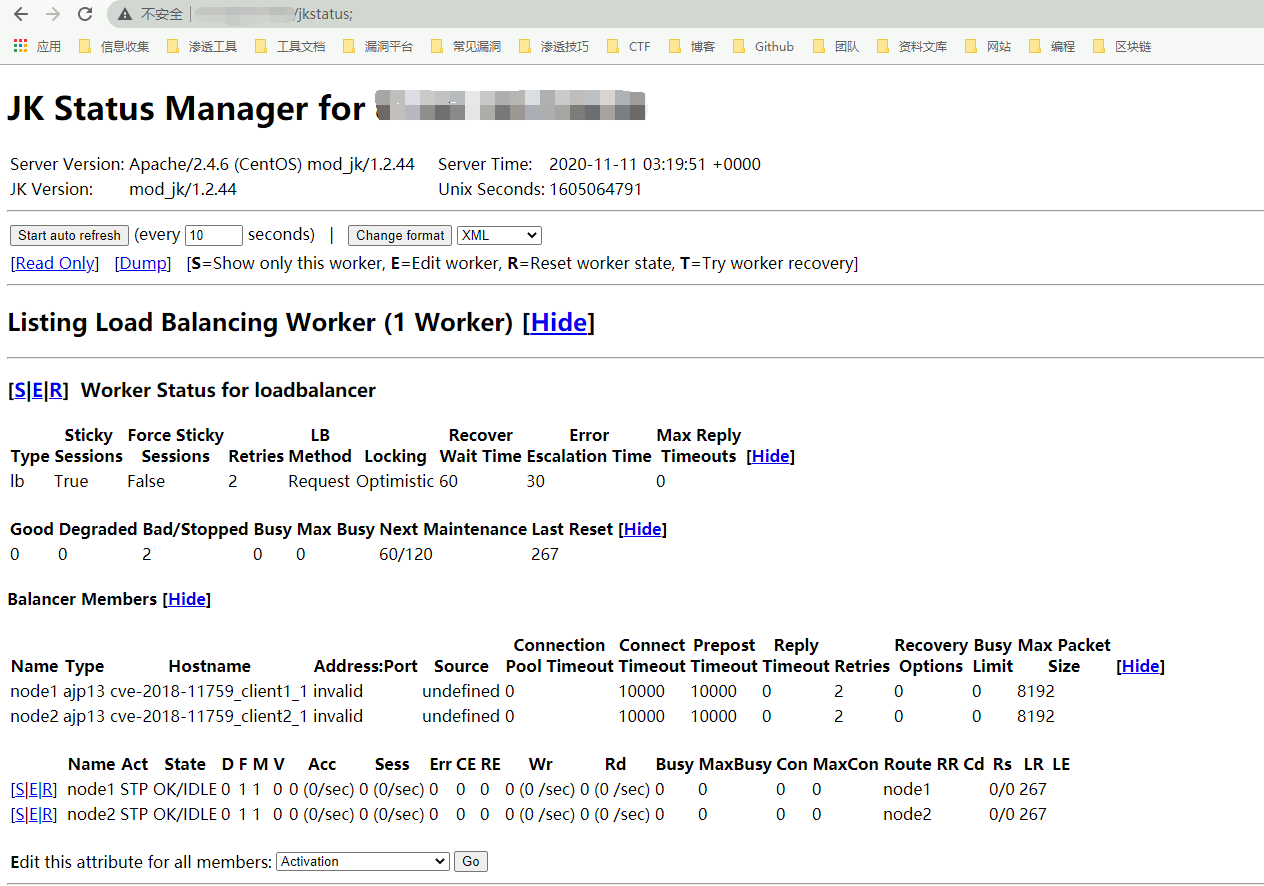1264x886 pixels.
Task: Open the 区块链 bookmark folder
Action: point(1122,46)
